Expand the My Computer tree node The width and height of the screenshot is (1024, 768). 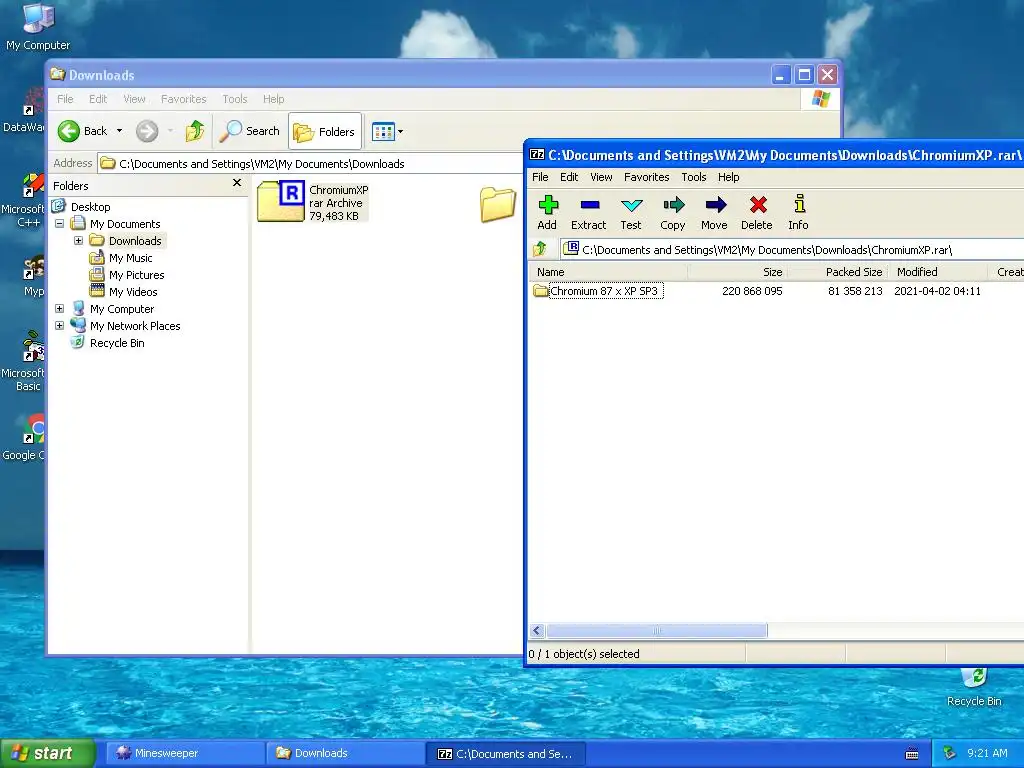(59, 308)
